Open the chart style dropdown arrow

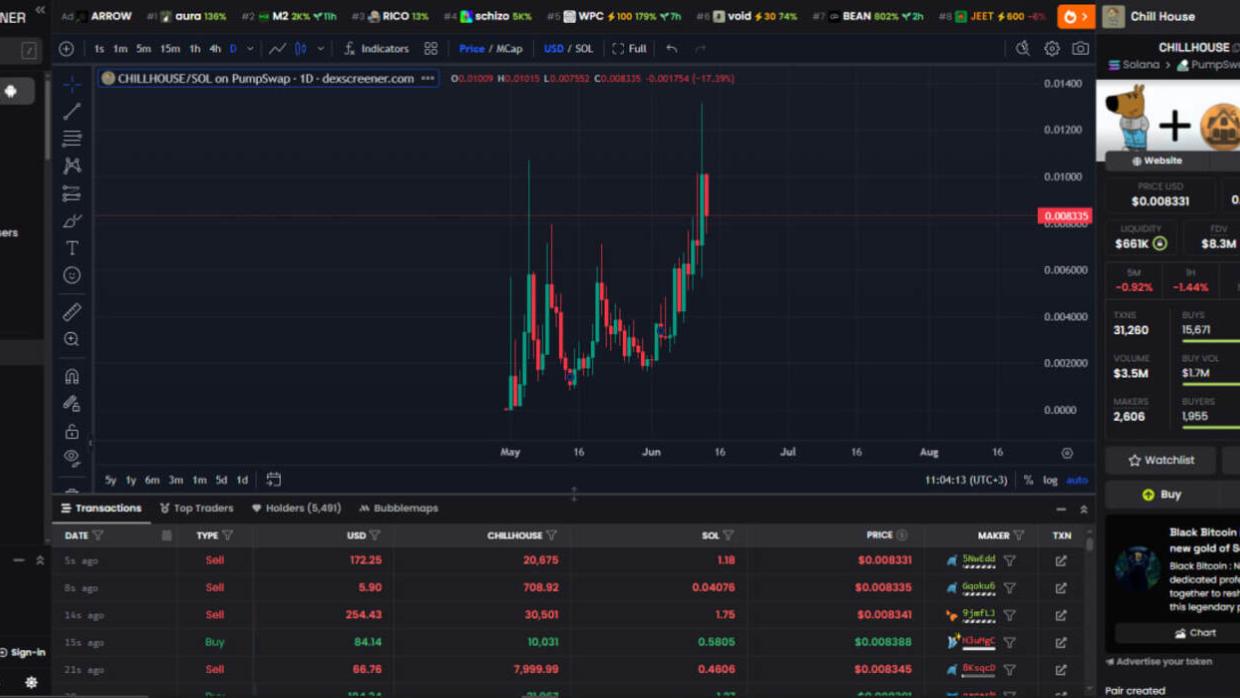click(x=320, y=48)
